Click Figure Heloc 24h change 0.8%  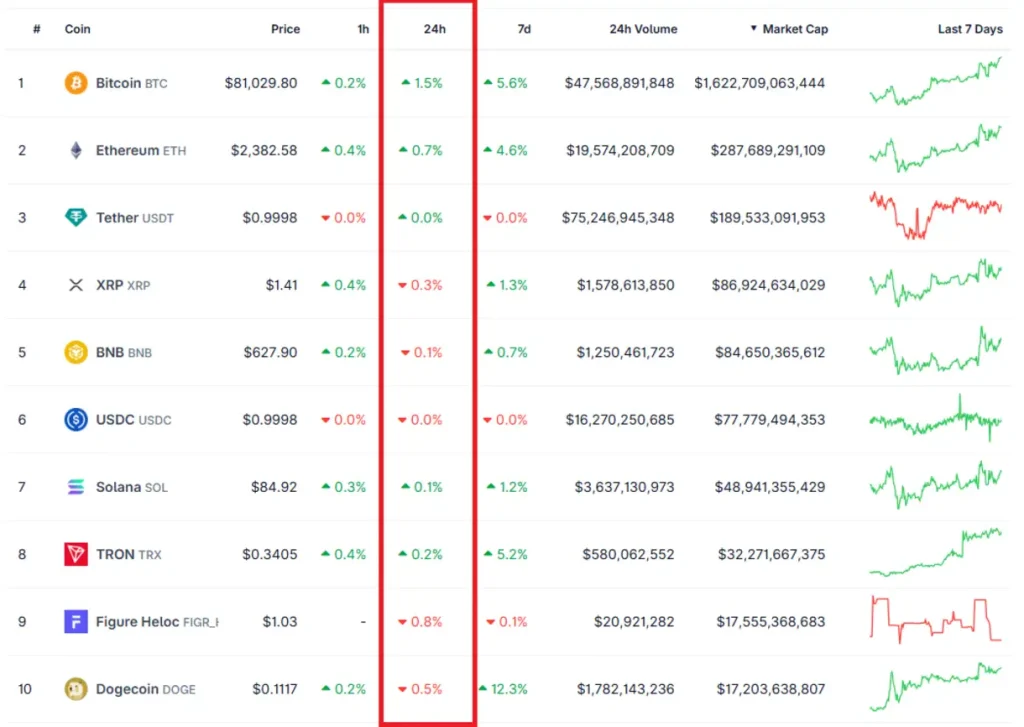pyautogui.click(x=420, y=621)
